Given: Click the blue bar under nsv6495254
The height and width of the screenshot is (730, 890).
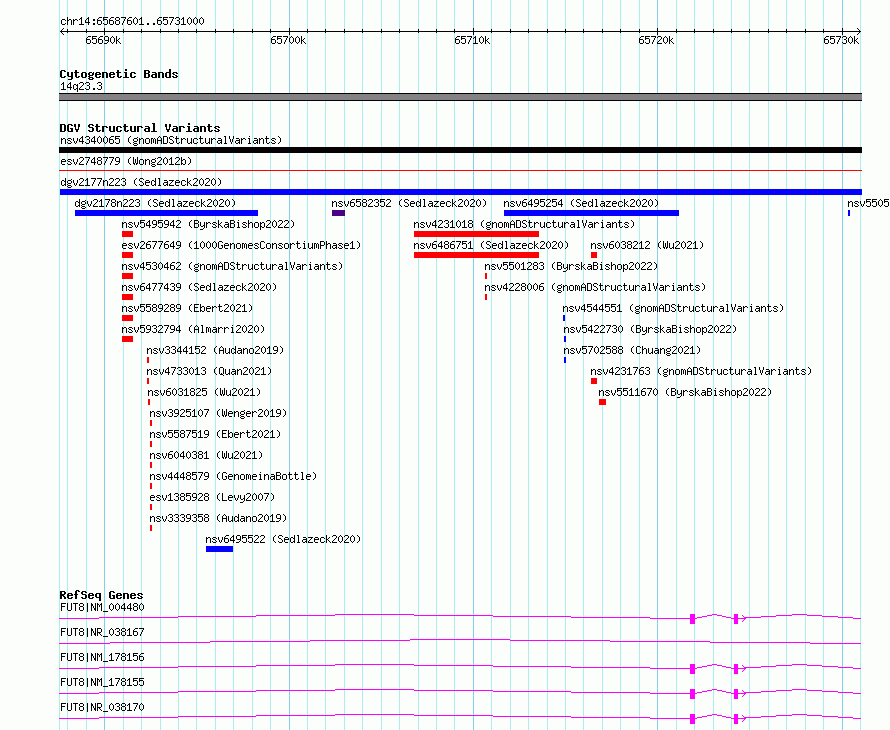Looking at the screenshot, I should 591,213.
